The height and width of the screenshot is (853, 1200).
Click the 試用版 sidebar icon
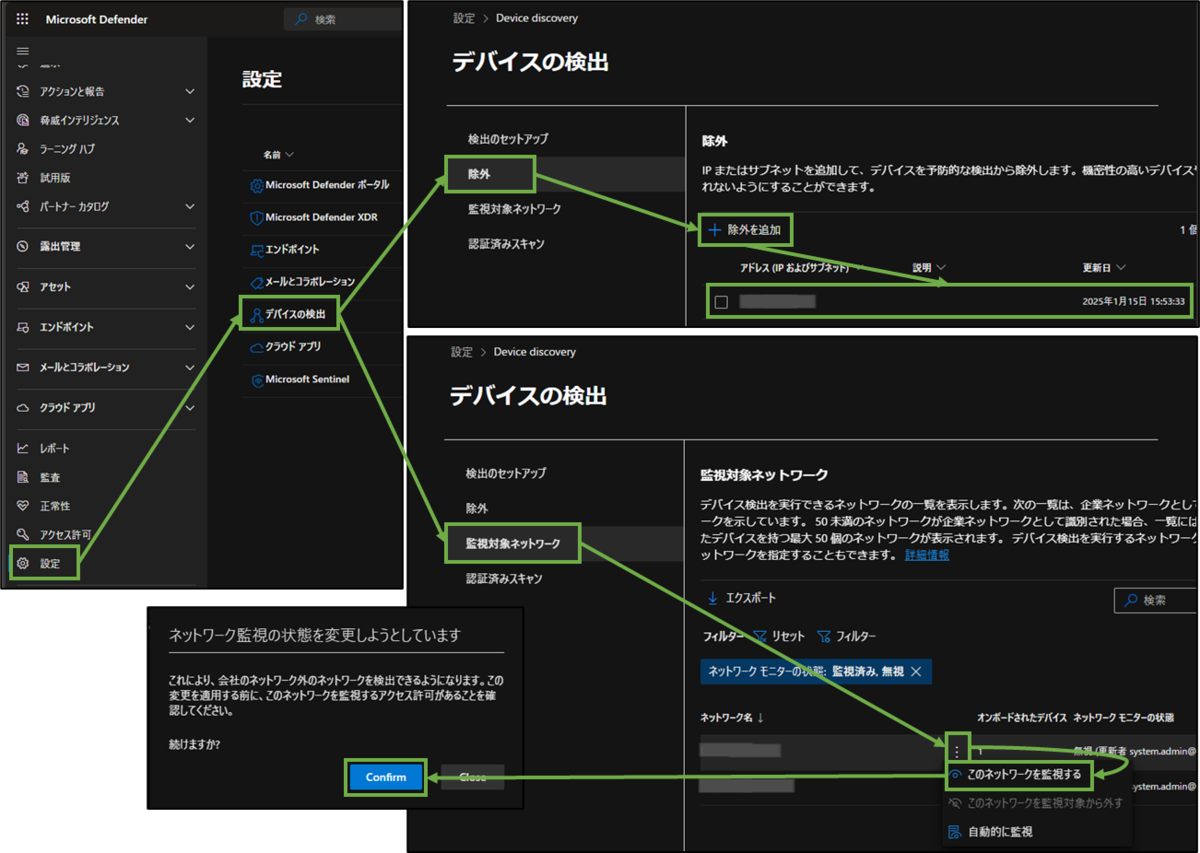23,178
